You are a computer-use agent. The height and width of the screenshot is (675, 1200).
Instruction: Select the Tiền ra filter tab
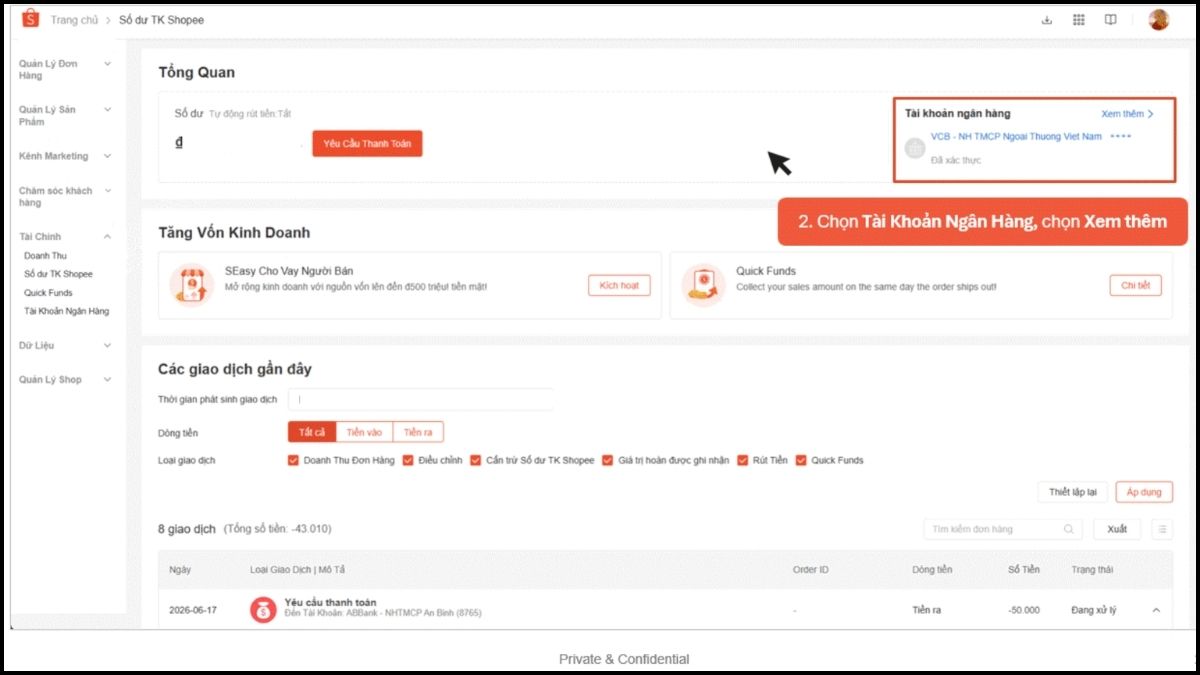pos(418,432)
